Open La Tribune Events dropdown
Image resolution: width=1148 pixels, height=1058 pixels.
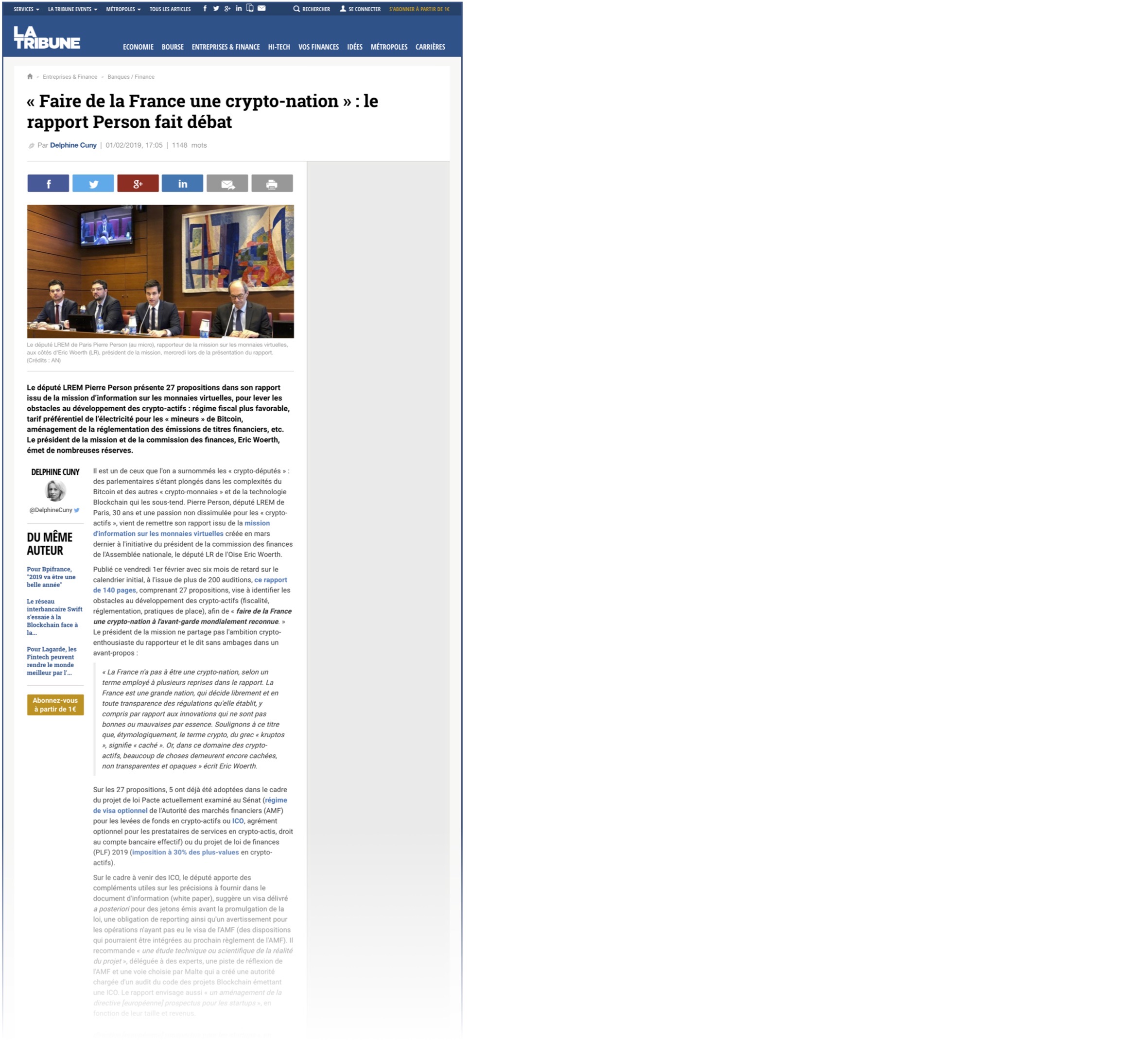pos(73,9)
